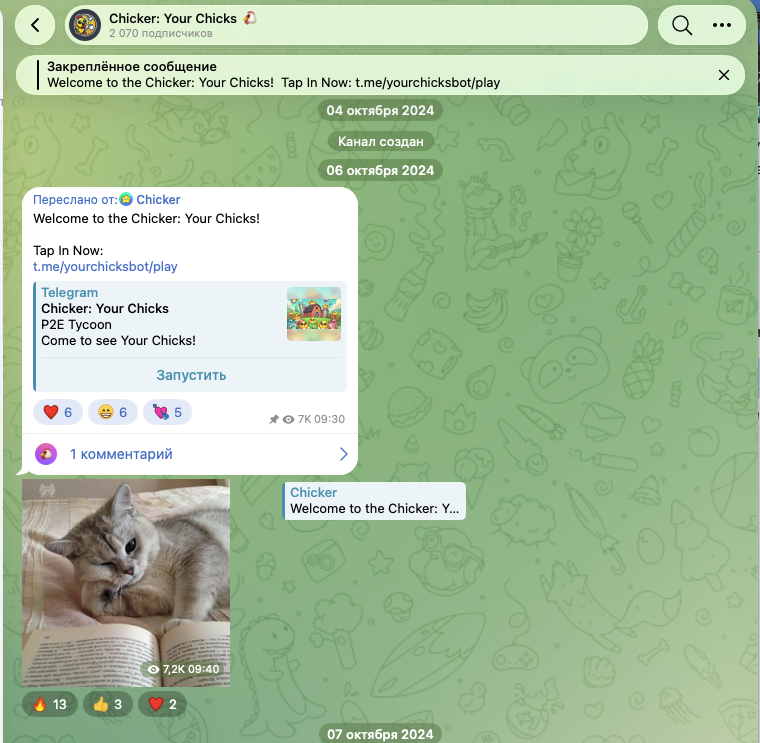Image resolution: width=760 pixels, height=743 pixels.
Task: Open the pinned message banner
Action: point(380,75)
